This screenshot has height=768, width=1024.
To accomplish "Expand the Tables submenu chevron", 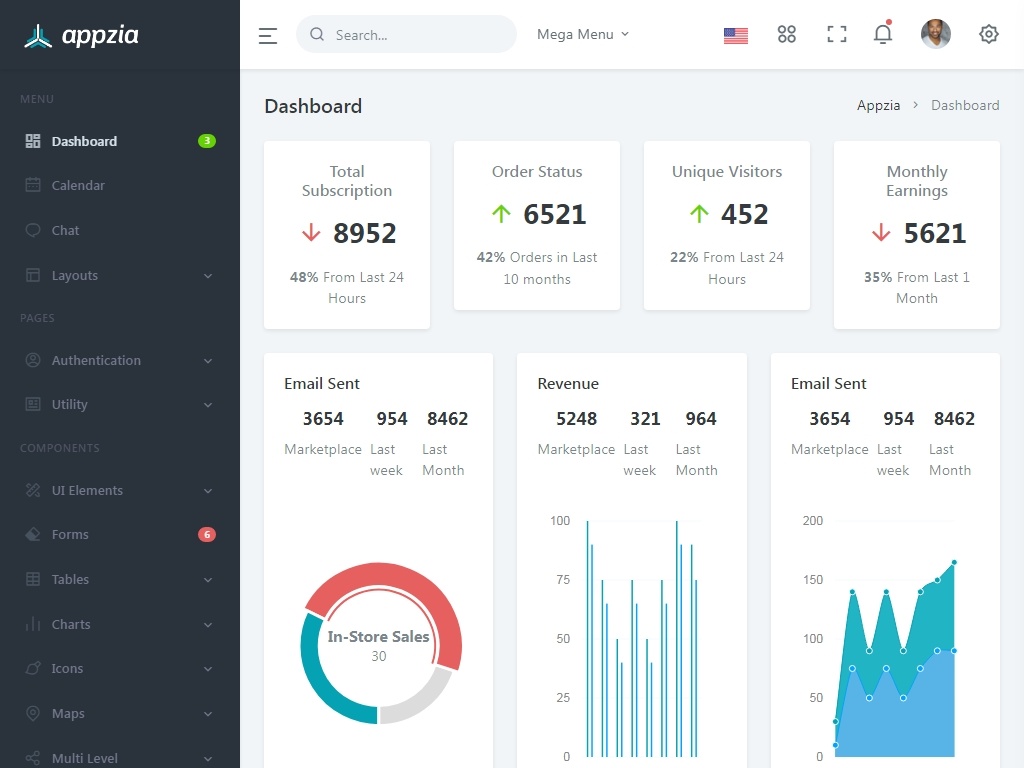I will (208, 580).
